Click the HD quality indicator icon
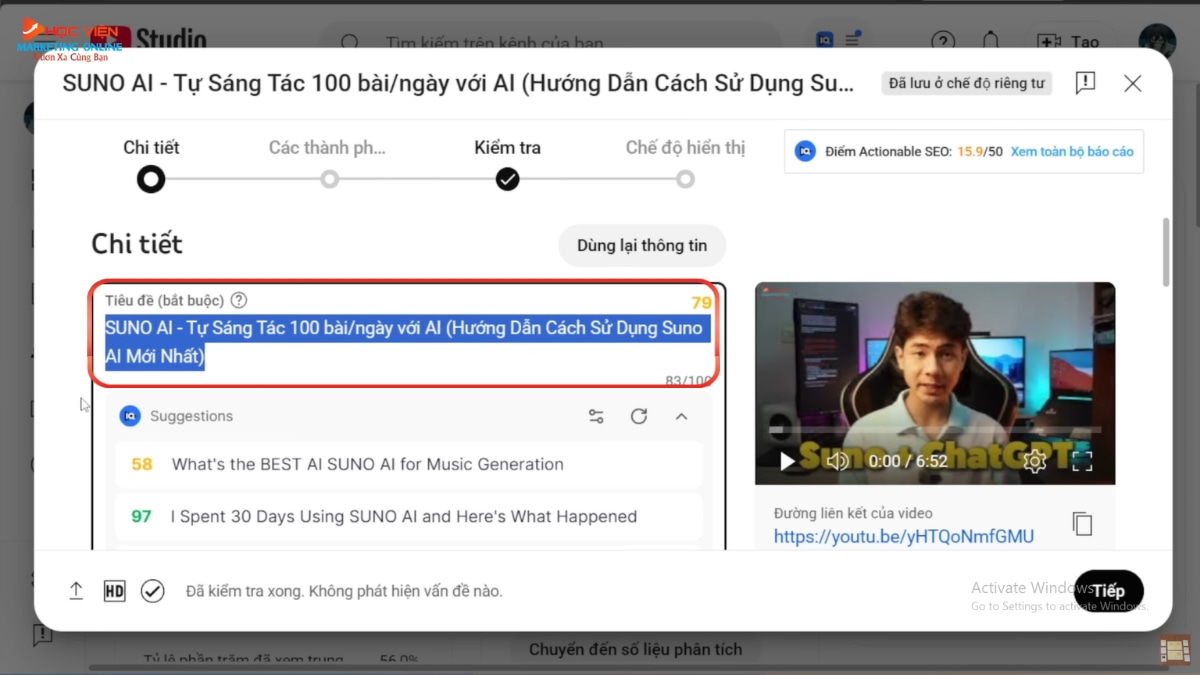This screenshot has width=1200, height=675. tap(114, 591)
